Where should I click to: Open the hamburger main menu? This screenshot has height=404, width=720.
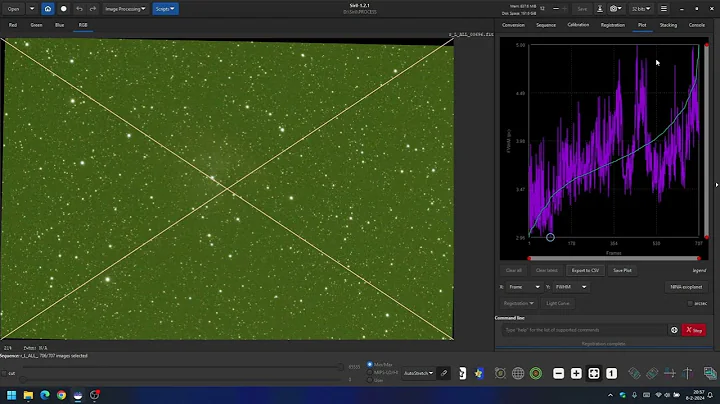pos(664,9)
